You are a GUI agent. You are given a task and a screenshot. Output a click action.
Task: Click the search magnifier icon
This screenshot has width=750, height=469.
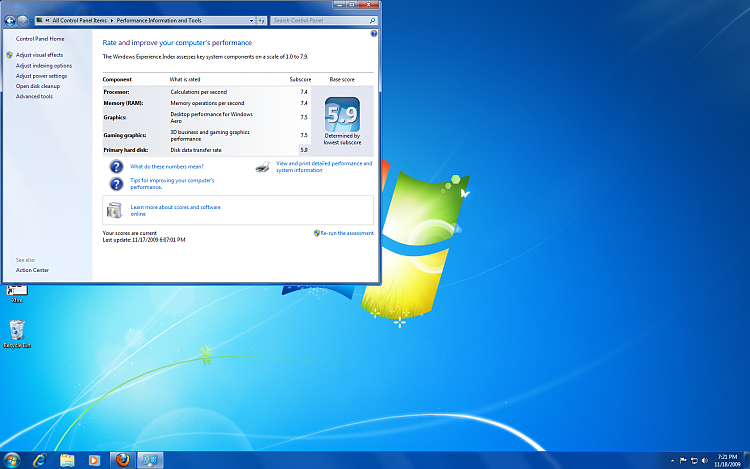pos(373,21)
